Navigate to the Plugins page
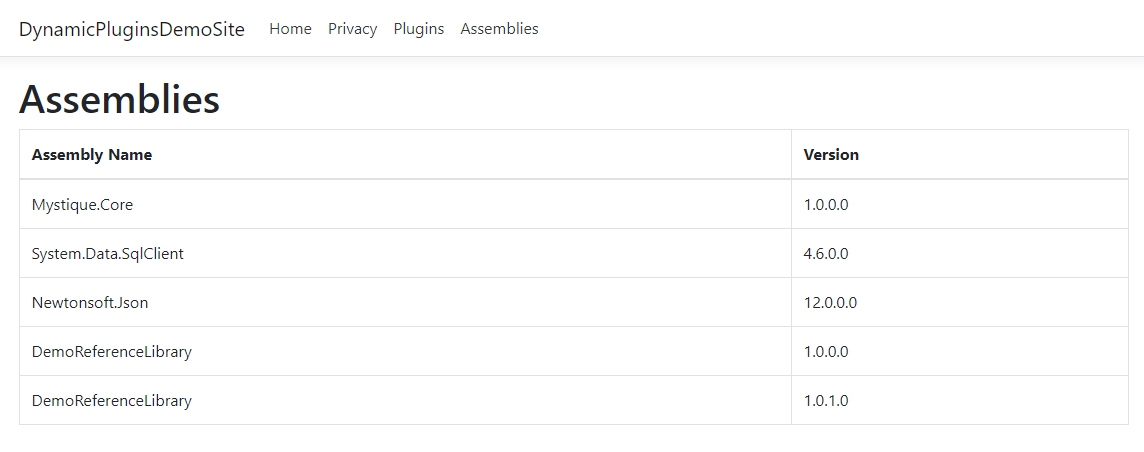The image size is (1144, 452). pyautogui.click(x=418, y=29)
